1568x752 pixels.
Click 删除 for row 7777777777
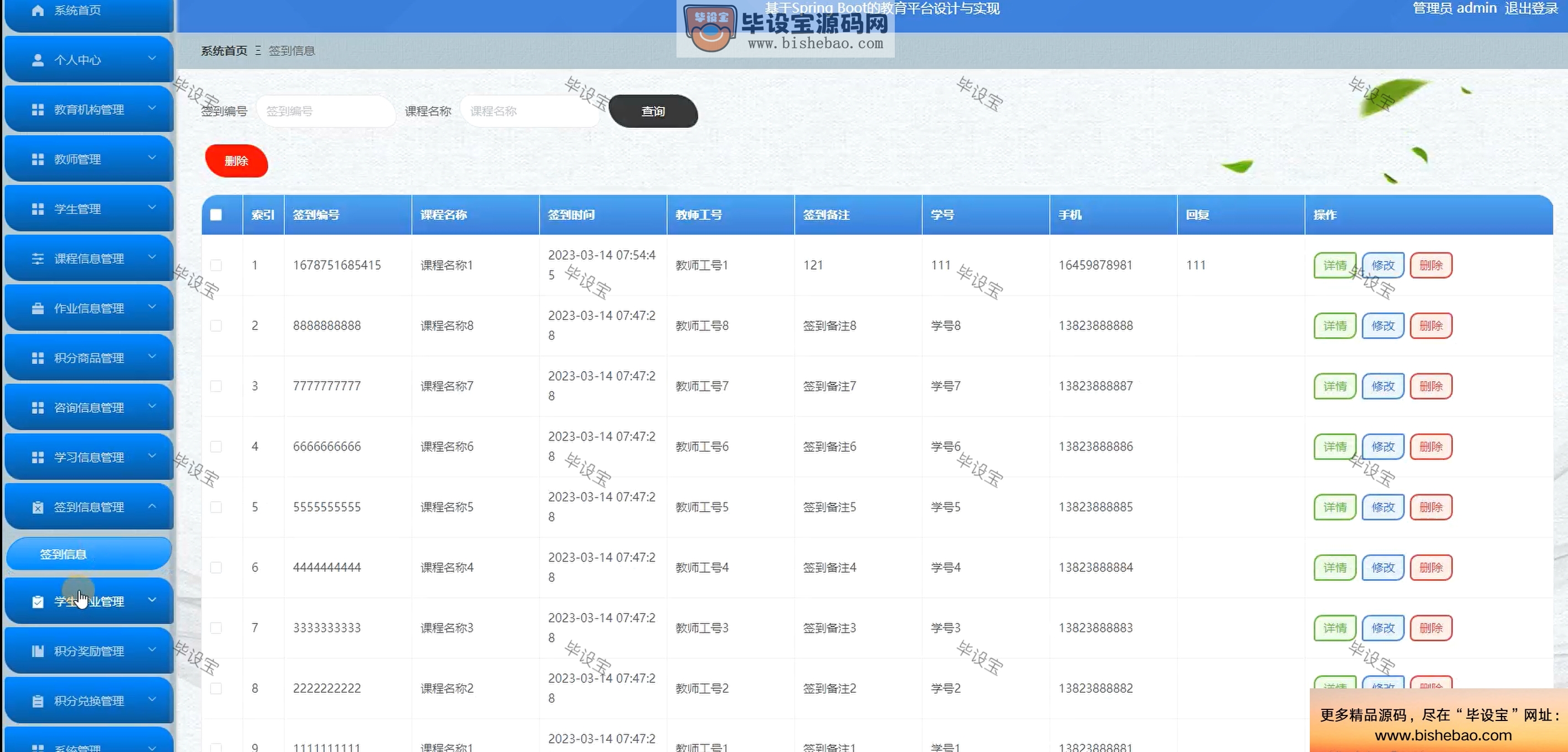(x=1431, y=386)
